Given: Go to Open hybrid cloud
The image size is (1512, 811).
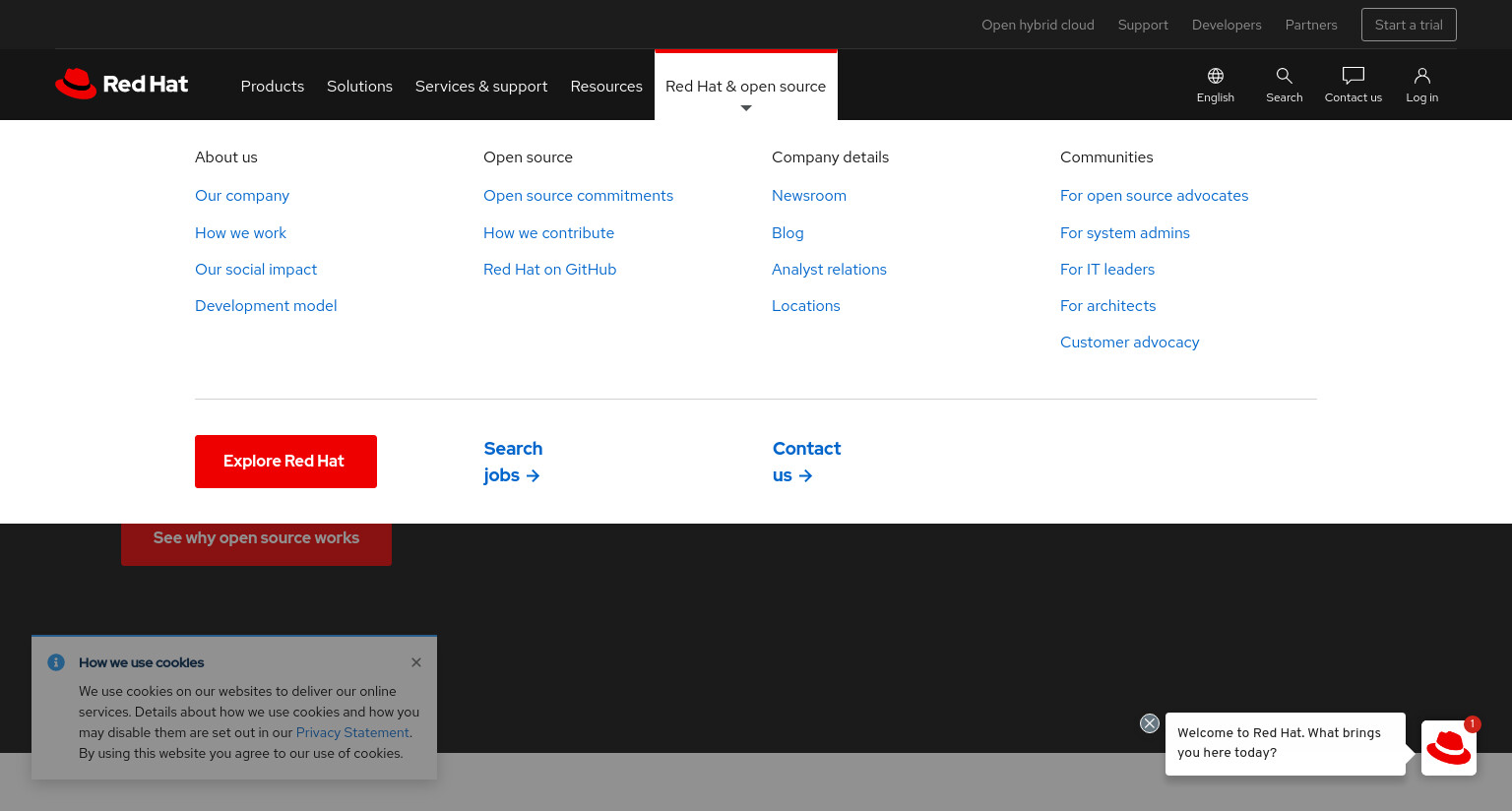Looking at the screenshot, I should pyautogui.click(x=1038, y=25).
